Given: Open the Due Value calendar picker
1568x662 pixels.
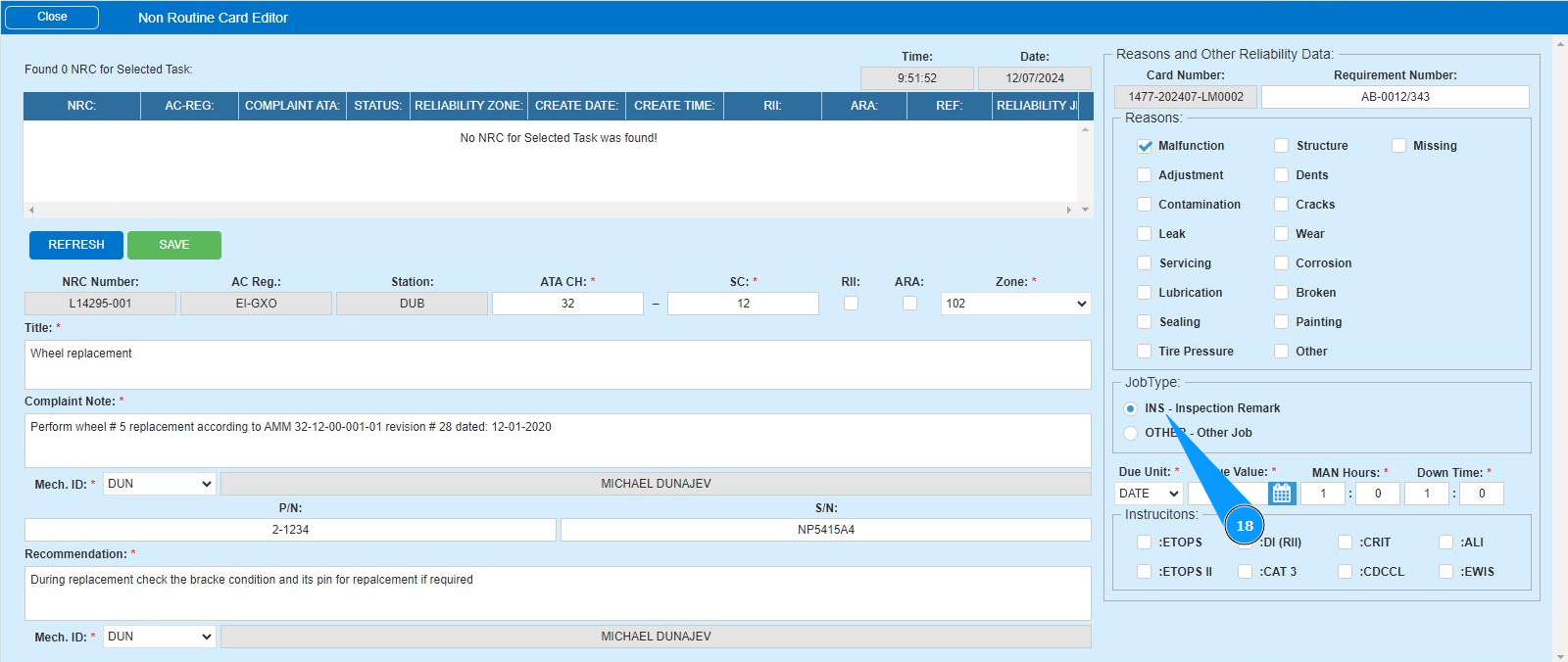Looking at the screenshot, I should click(1281, 494).
